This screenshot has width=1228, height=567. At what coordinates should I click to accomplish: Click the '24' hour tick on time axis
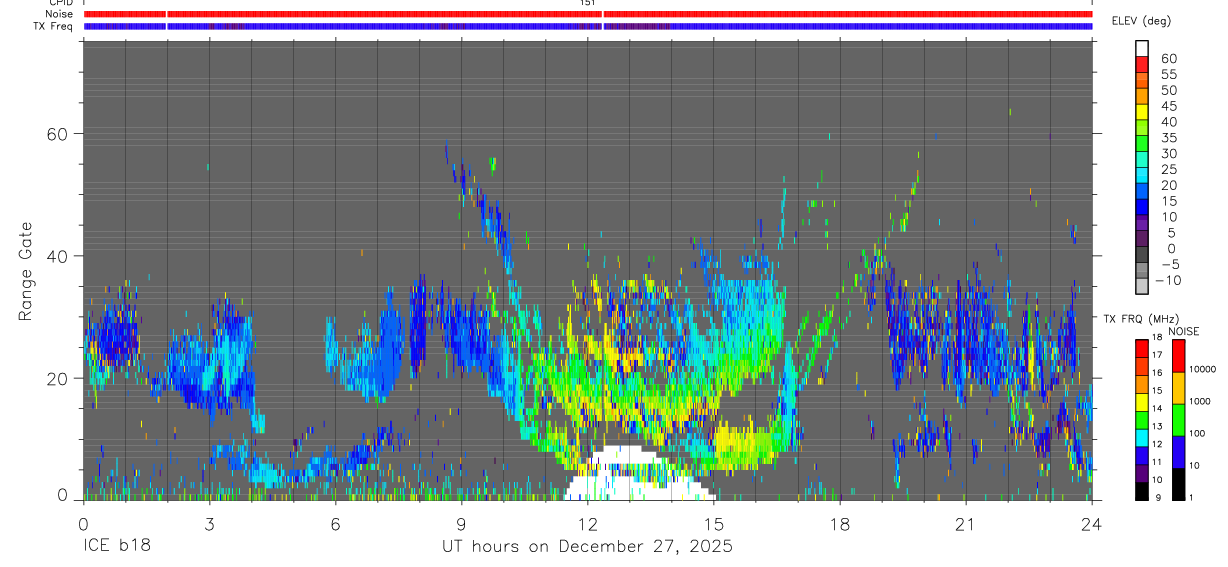(1091, 523)
